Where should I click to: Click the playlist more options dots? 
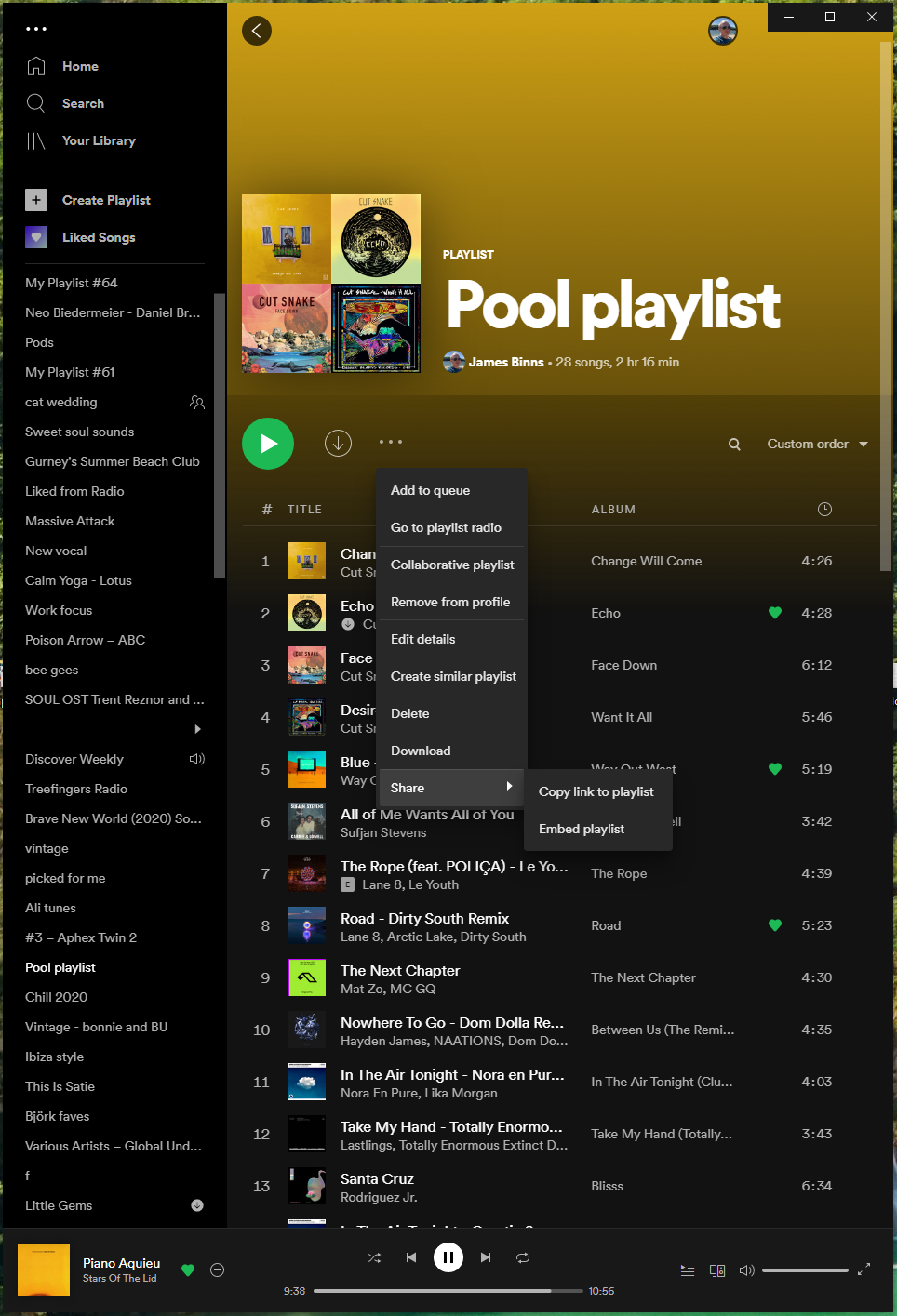[391, 442]
